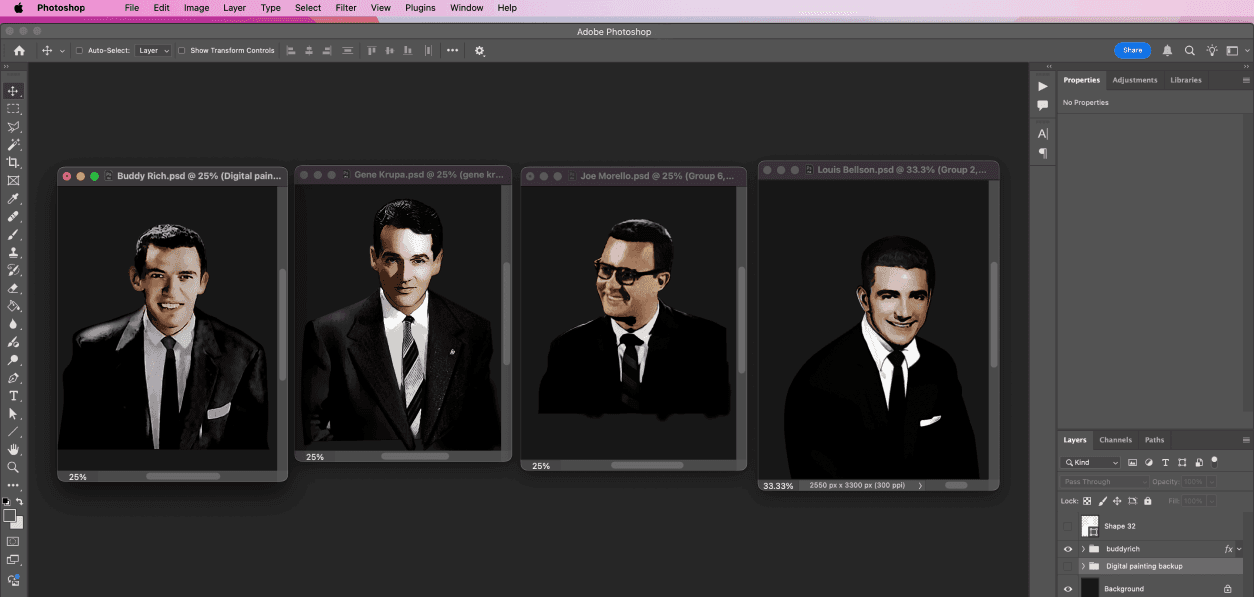Click the lock all layers icon
This screenshot has width=1254, height=597.
click(x=1147, y=501)
